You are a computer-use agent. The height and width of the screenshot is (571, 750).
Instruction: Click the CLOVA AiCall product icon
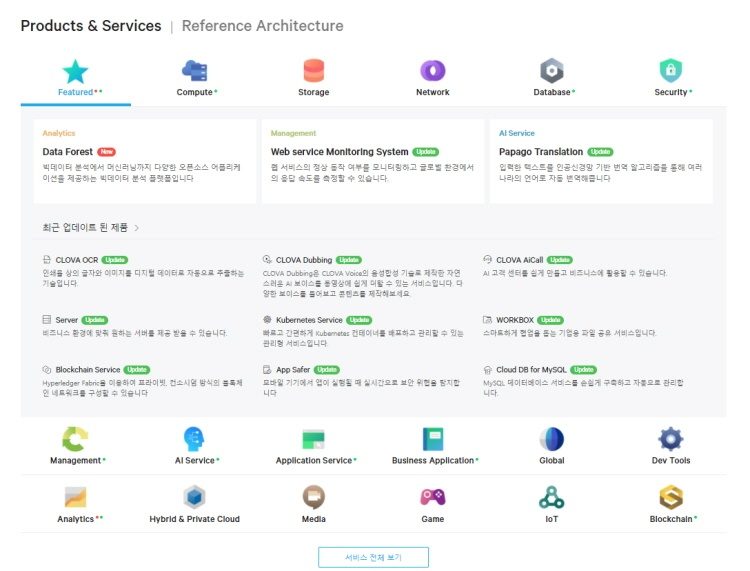[487, 260]
